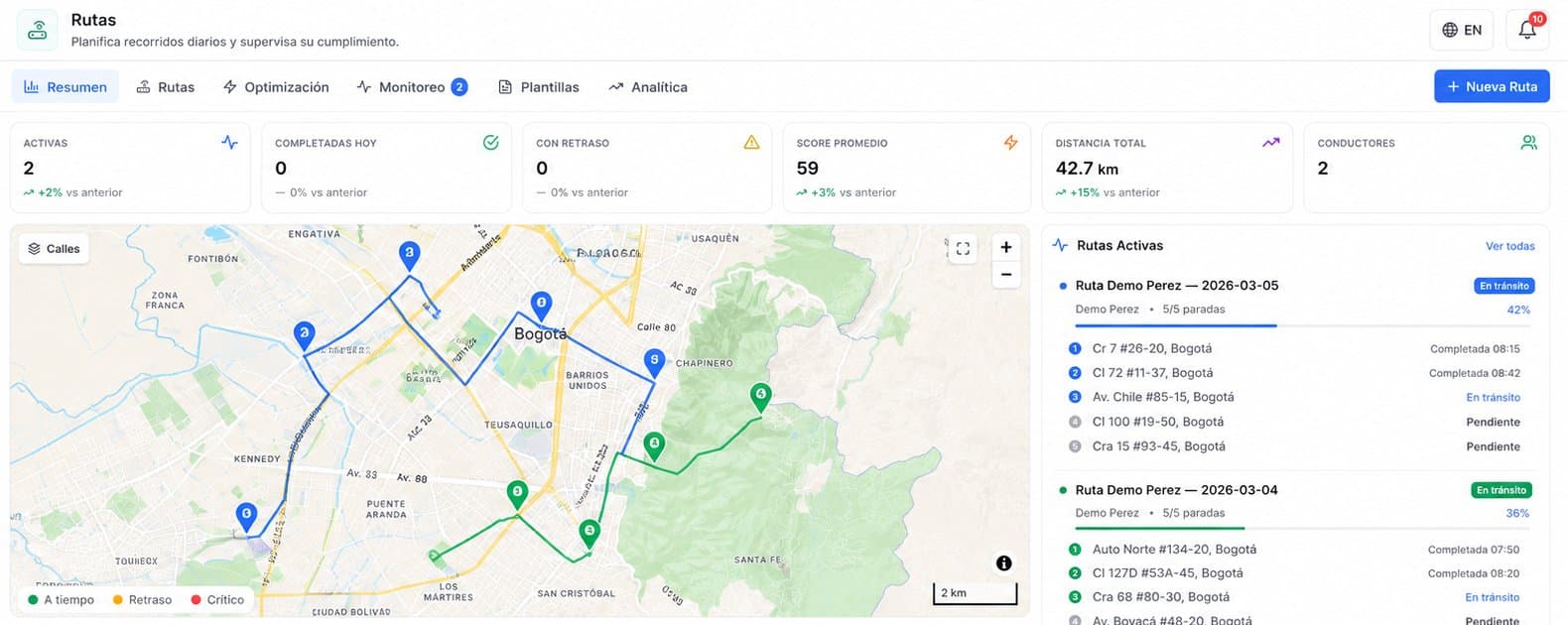This screenshot has height=625, width=1568.
Task: Click the Completadas Hoy check icon
Action: click(490, 143)
